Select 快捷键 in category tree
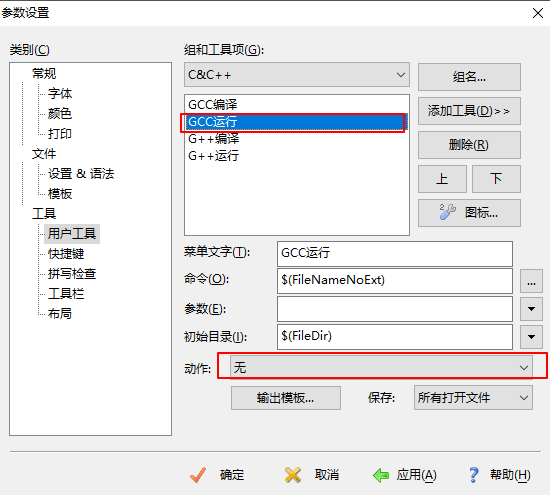The height and width of the screenshot is (495, 550). tap(66, 254)
